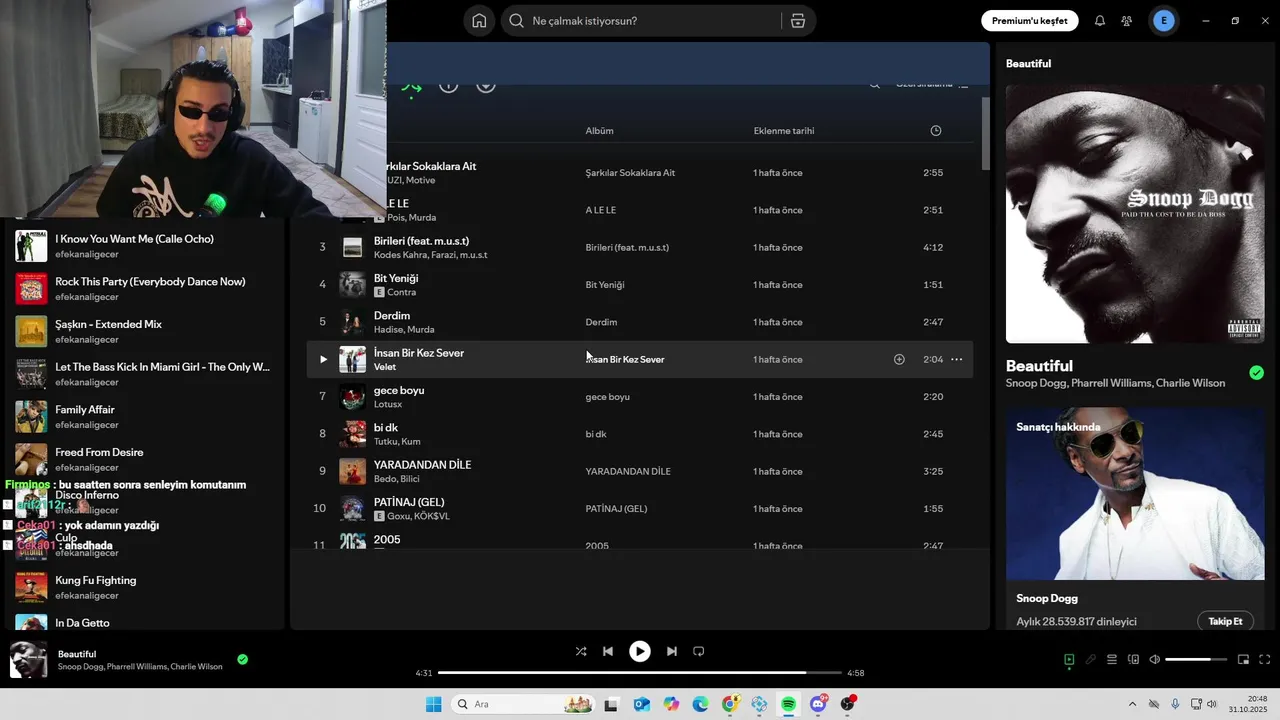Open more options for İnsan Bir Kez Sever
1280x720 pixels.
957,359
